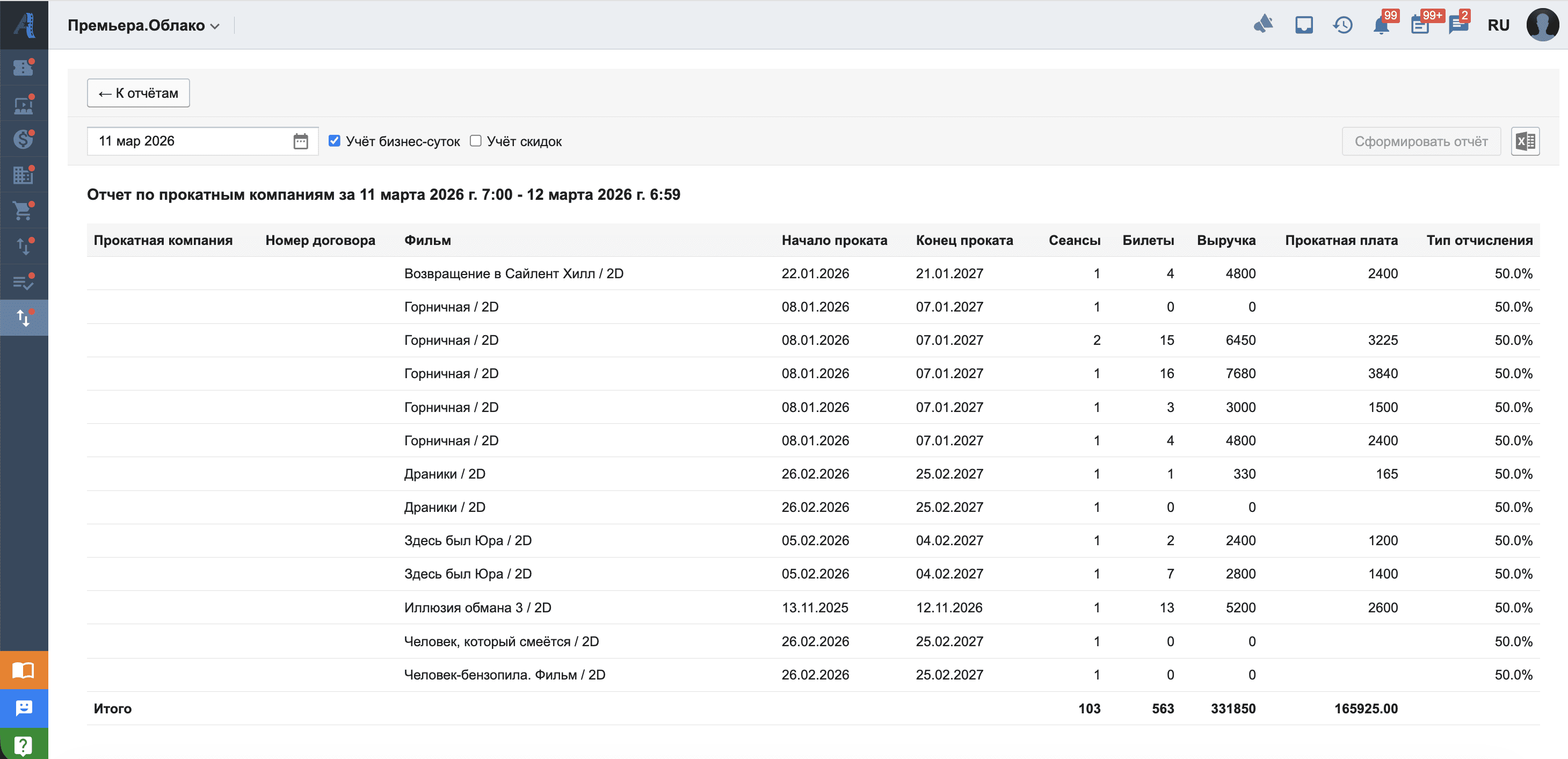Click the date field 11 мар 2026
Image resolution: width=1568 pixels, height=759 pixels.
(x=188, y=141)
